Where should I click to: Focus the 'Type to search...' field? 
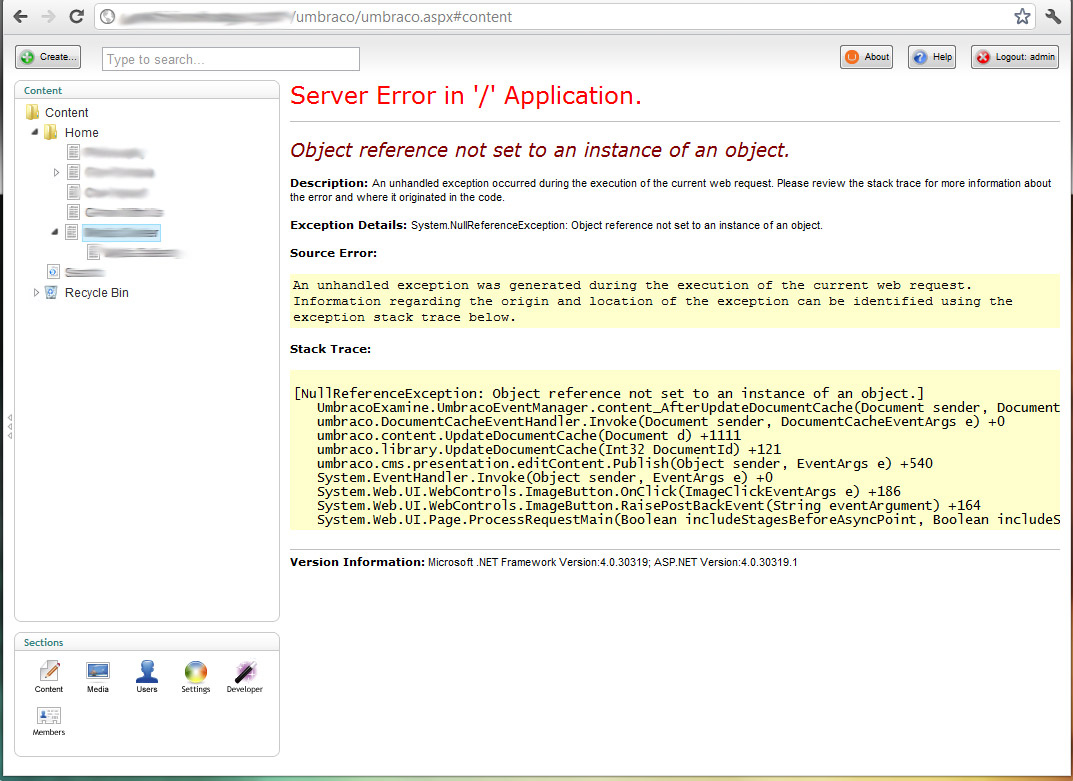pos(231,59)
